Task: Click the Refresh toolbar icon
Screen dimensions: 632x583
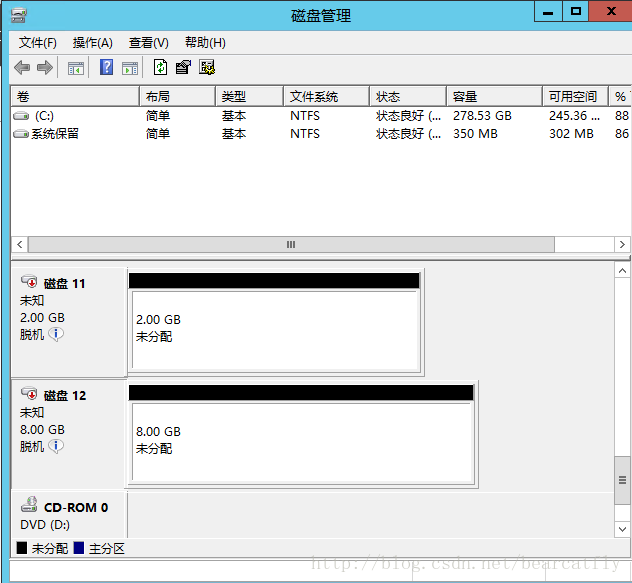Action: 160,68
